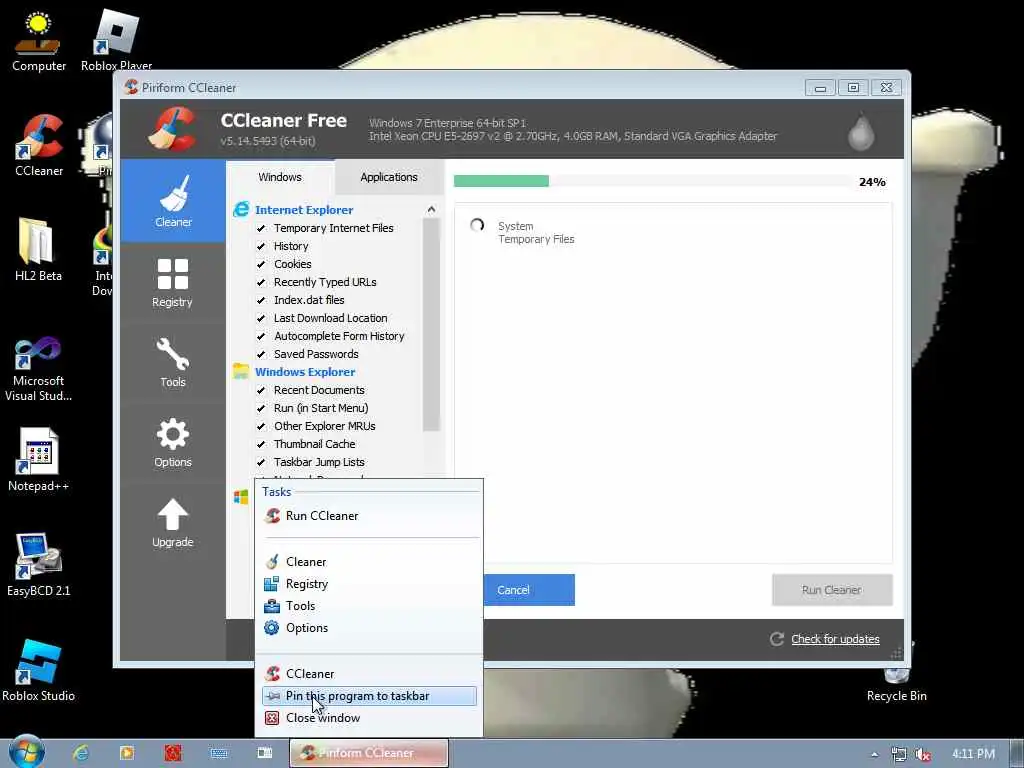
Task: Click the network tray icon
Action: [899, 754]
